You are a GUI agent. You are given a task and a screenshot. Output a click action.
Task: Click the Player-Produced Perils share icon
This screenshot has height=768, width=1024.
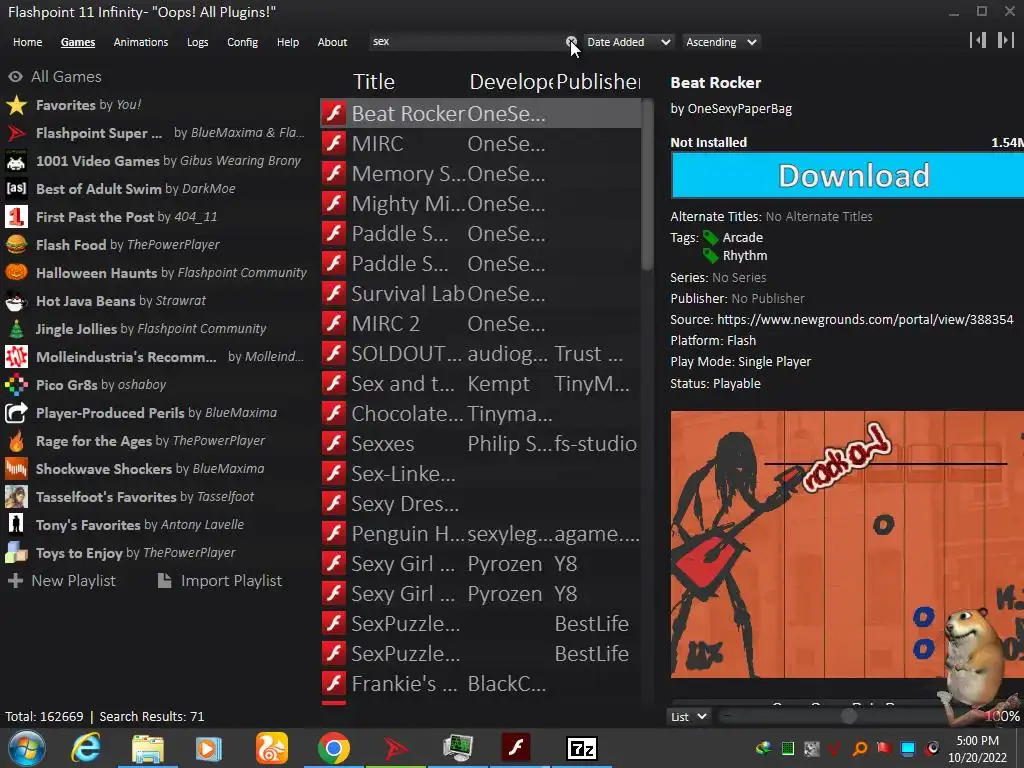pyautogui.click(x=16, y=413)
